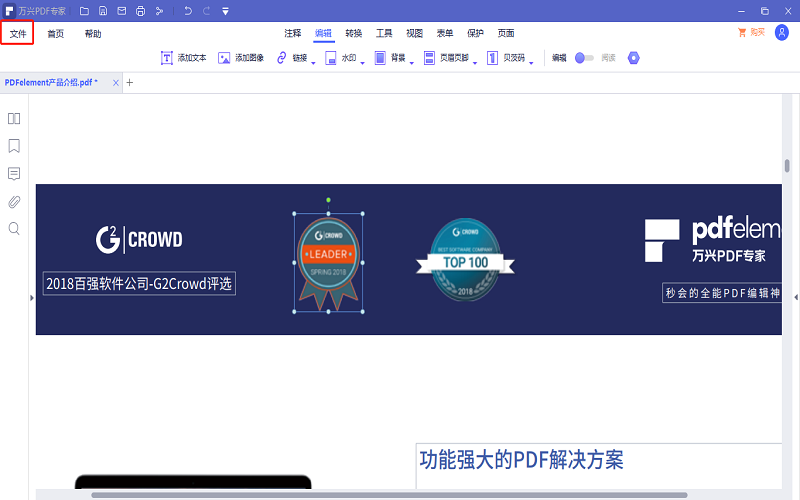The image size is (800, 500).
Task: Click the 添加文本 add text tool
Action: (183, 58)
